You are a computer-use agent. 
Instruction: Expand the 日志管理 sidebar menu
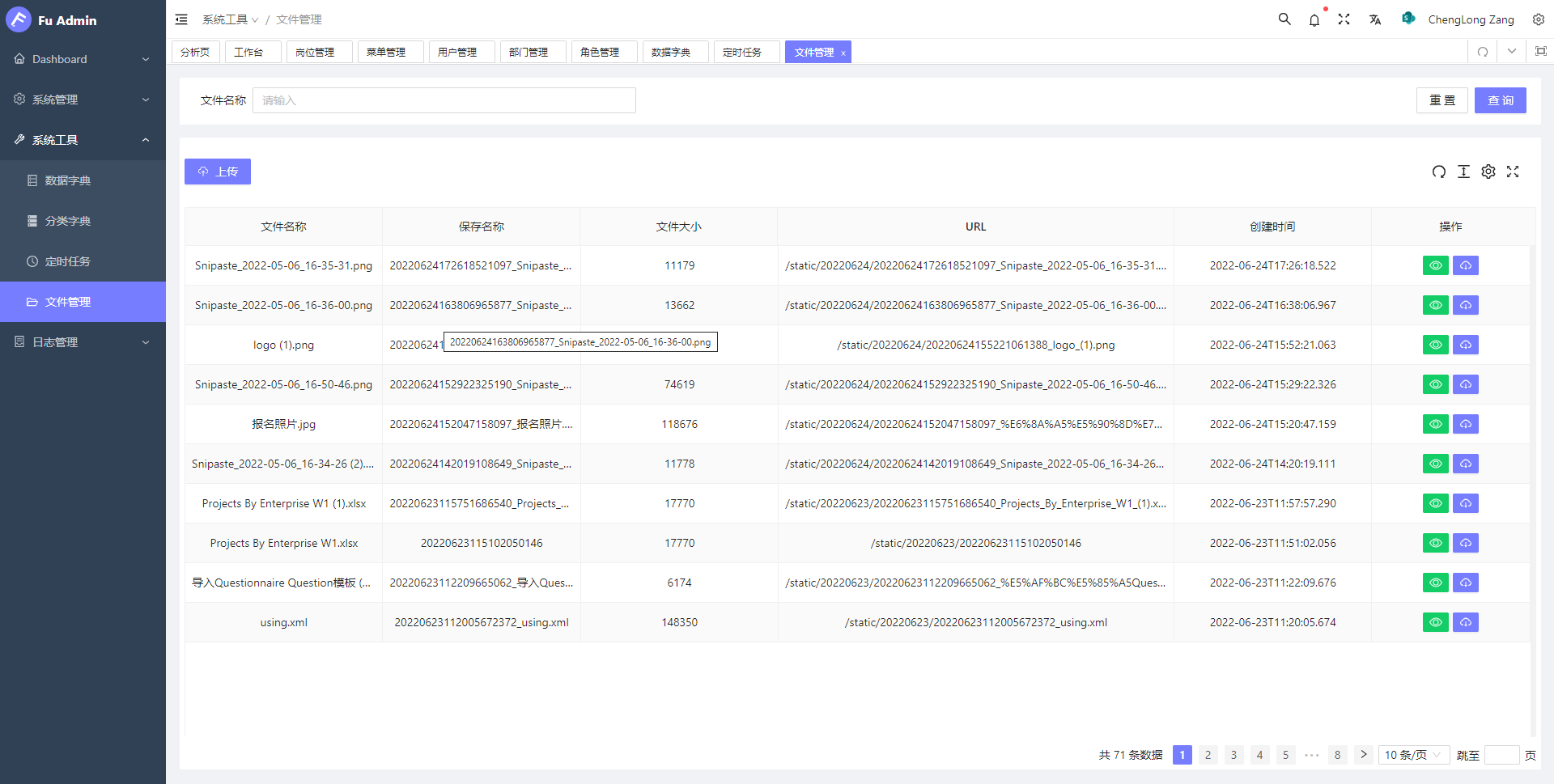(83, 342)
